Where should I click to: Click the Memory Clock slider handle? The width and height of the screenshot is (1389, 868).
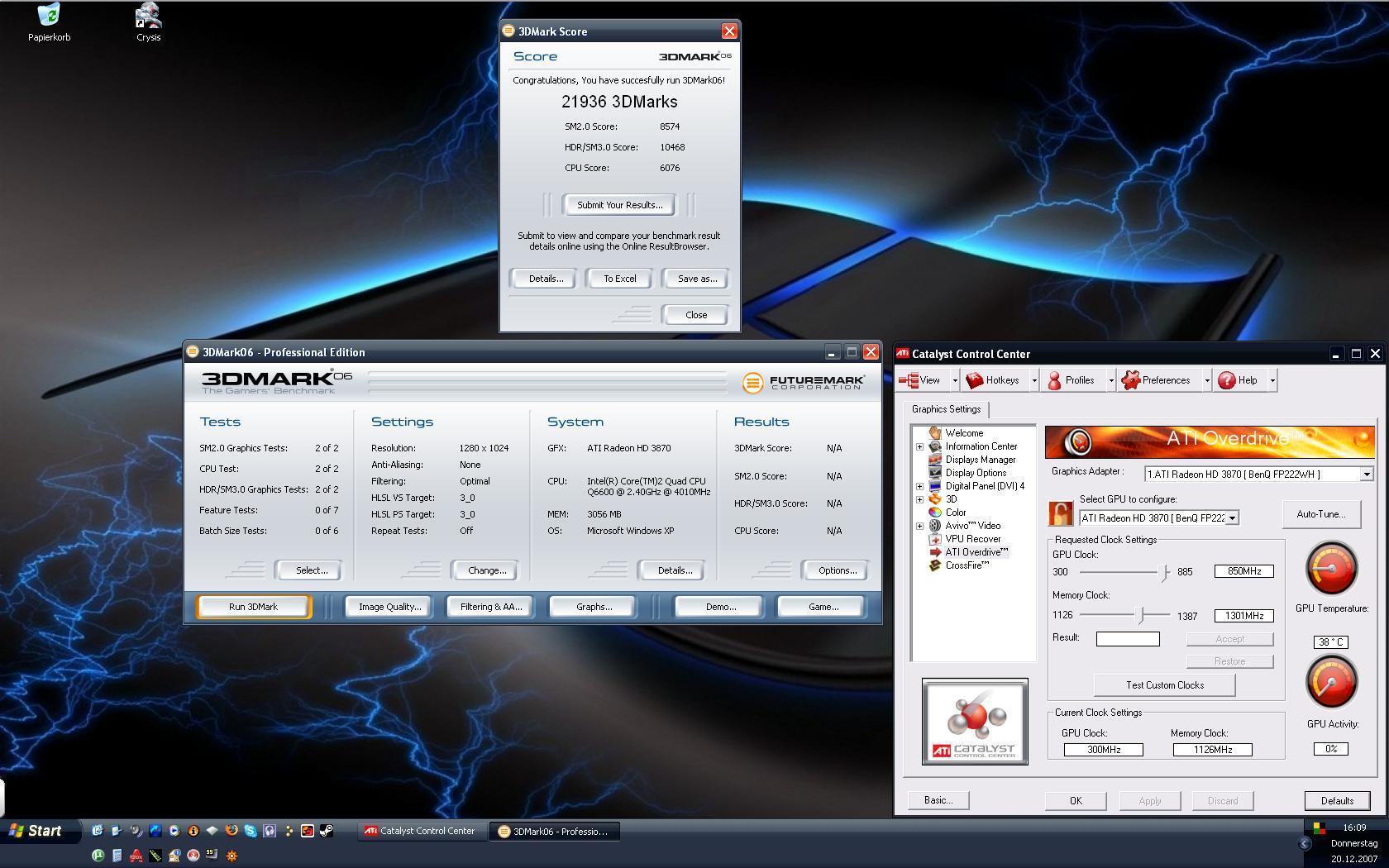tap(1141, 616)
